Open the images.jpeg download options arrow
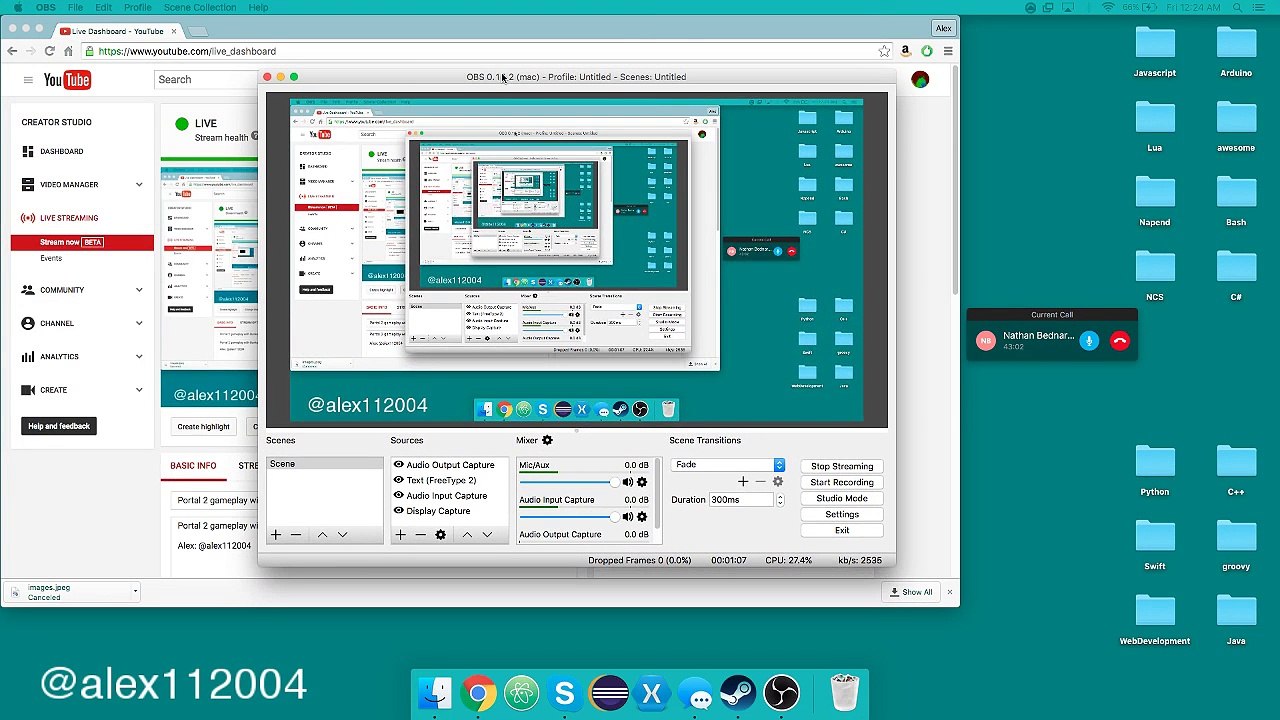This screenshot has width=1280, height=720. [135, 592]
